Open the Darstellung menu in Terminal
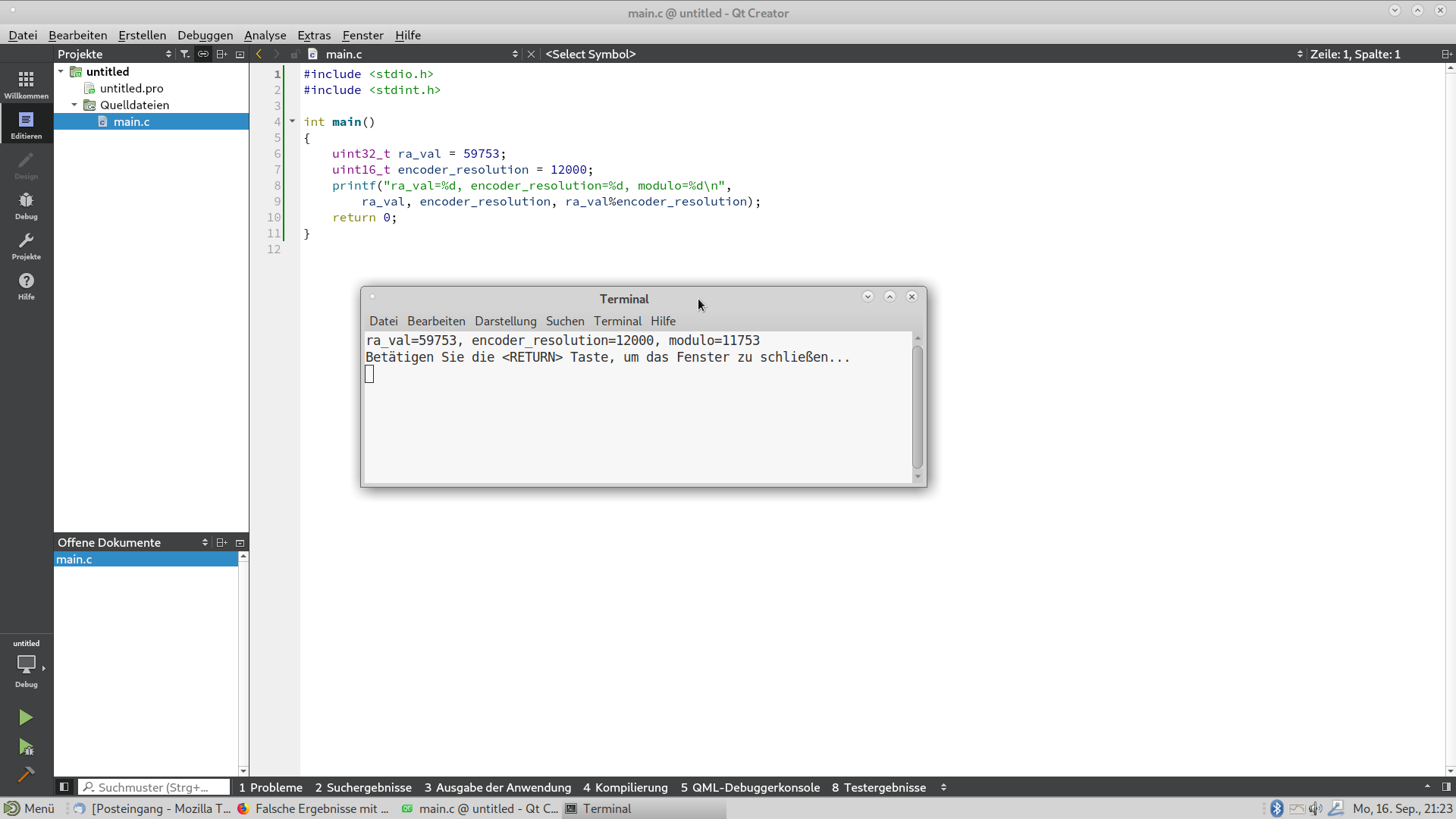 tap(506, 321)
